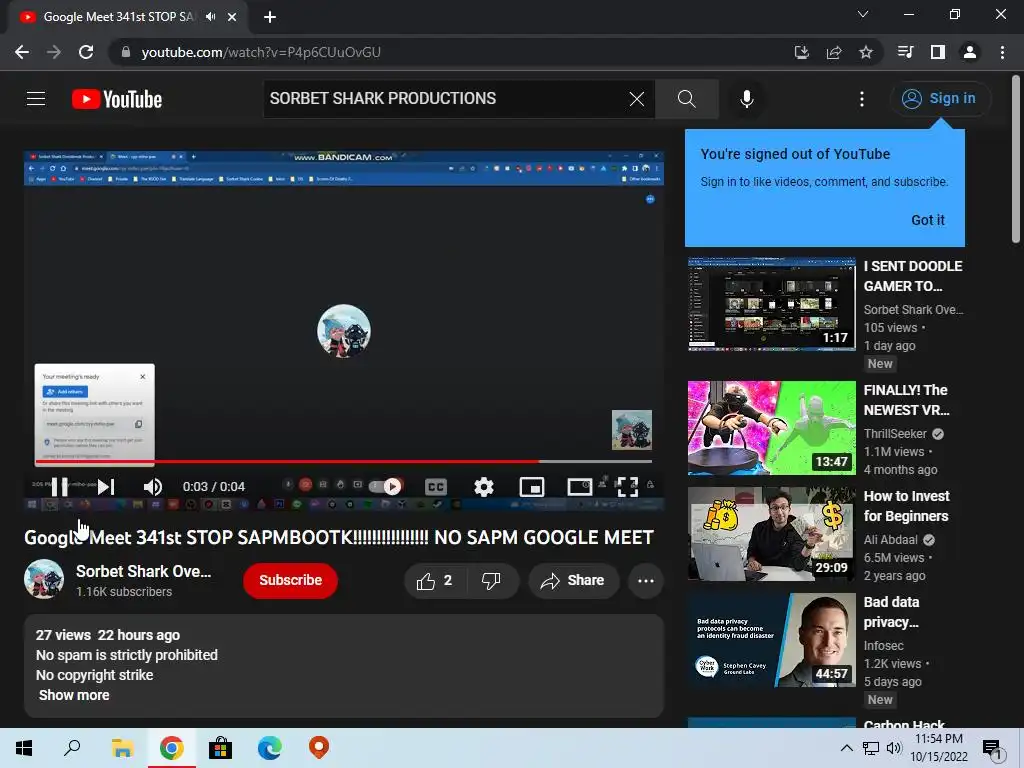Toggle Chrome side panel
The image size is (1024, 768).
click(x=938, y=52)
